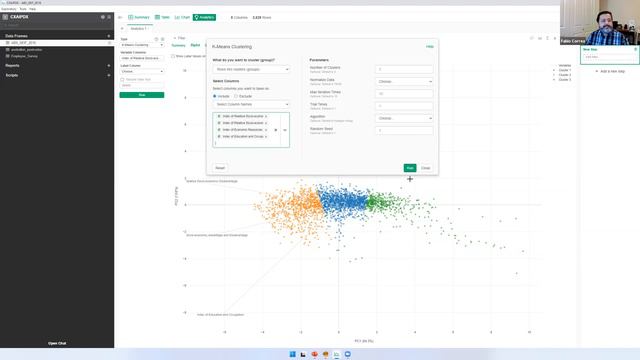The image size is (640, 360).
Task: Edit the Trial Times field
Action: pyautogui.click(x=404, y=106)
